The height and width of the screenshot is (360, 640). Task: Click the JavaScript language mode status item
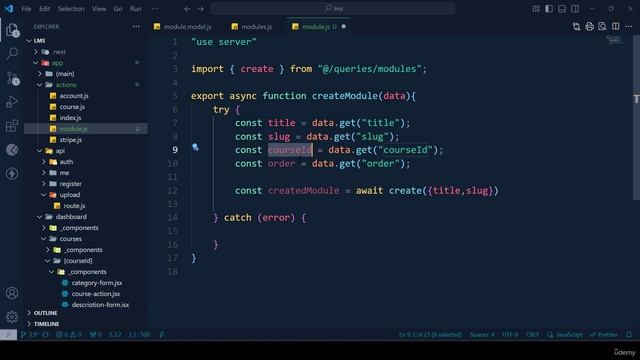click(565, 335)
